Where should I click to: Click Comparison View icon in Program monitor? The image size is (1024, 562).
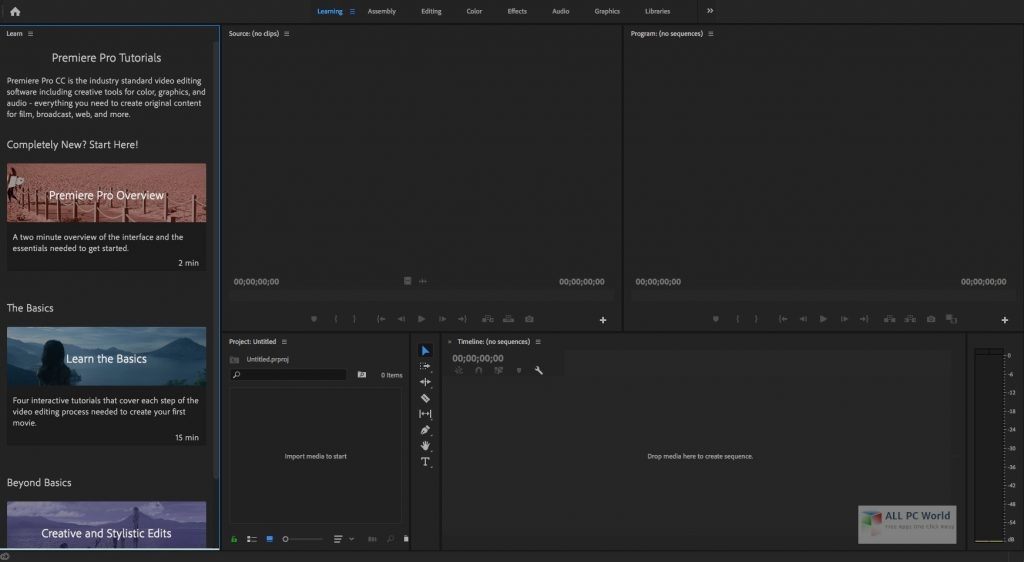[952, 319]
